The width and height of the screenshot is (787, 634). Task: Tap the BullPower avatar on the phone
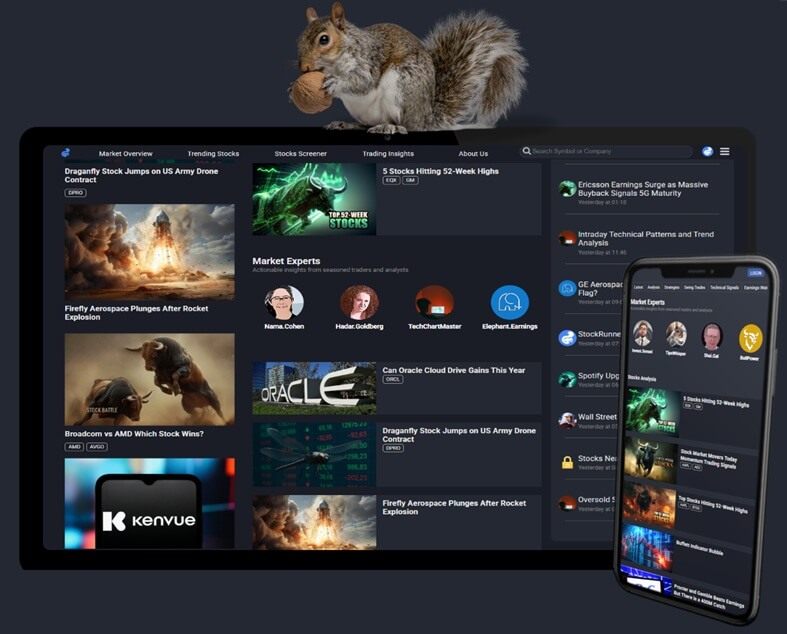point(750,338)
